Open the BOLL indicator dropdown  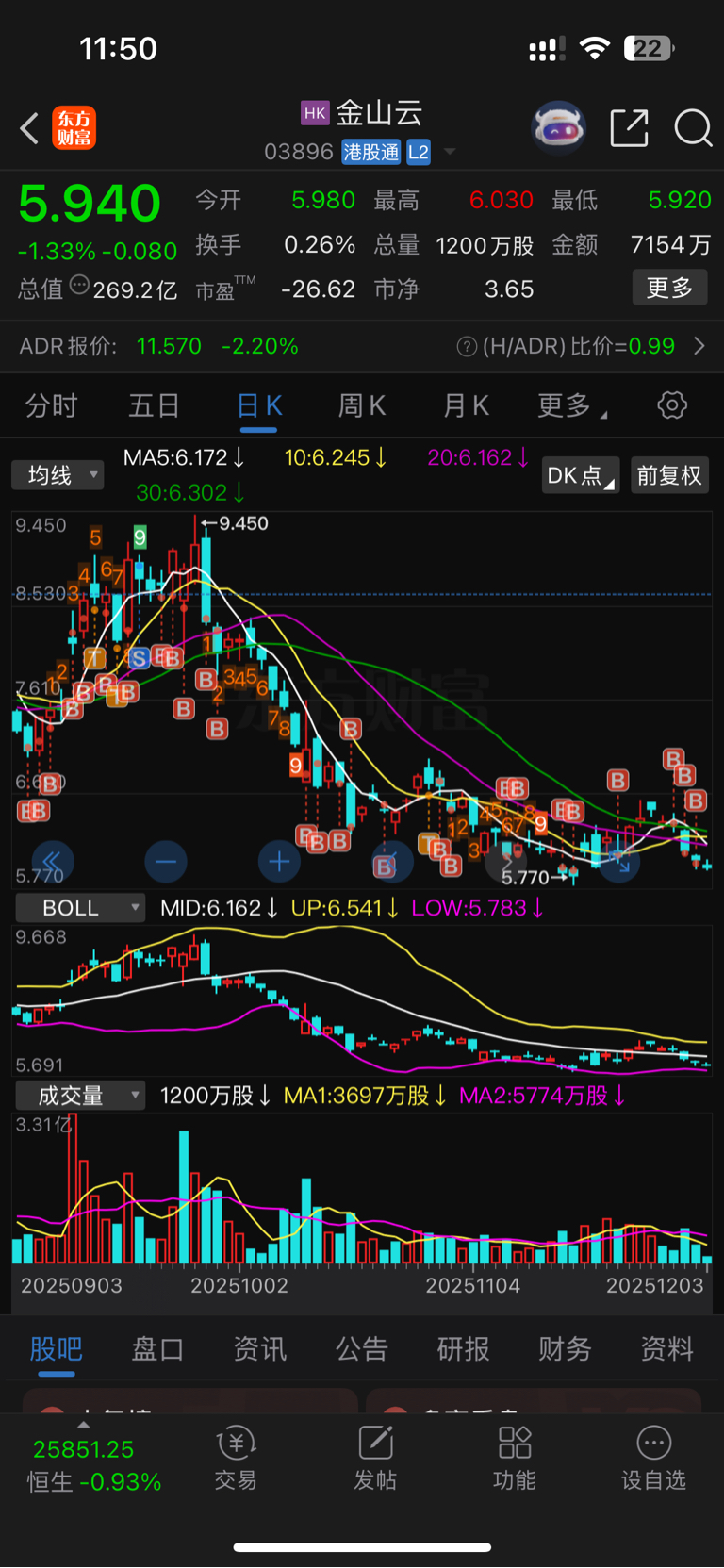(80, 908)
